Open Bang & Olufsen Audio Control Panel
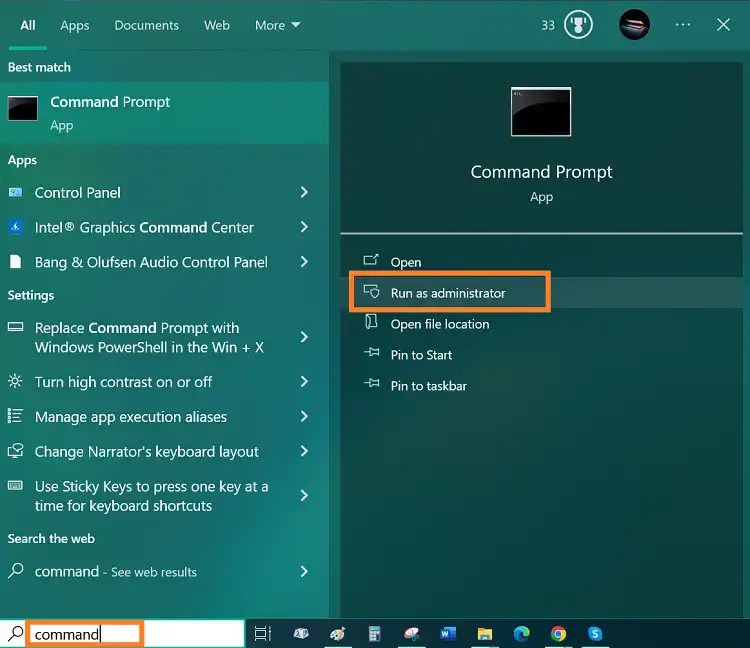 point(151,262)
